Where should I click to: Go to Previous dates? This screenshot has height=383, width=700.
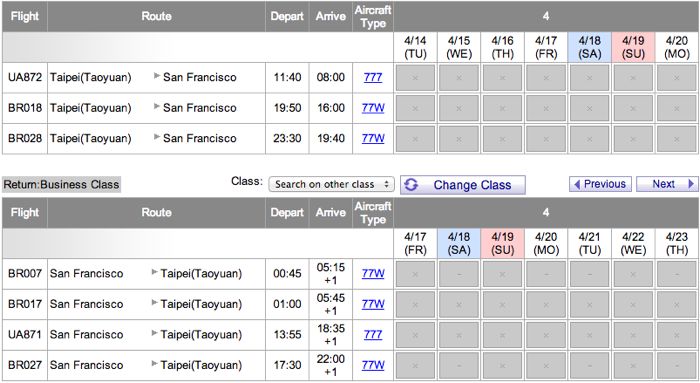click(x=600, y=184)
